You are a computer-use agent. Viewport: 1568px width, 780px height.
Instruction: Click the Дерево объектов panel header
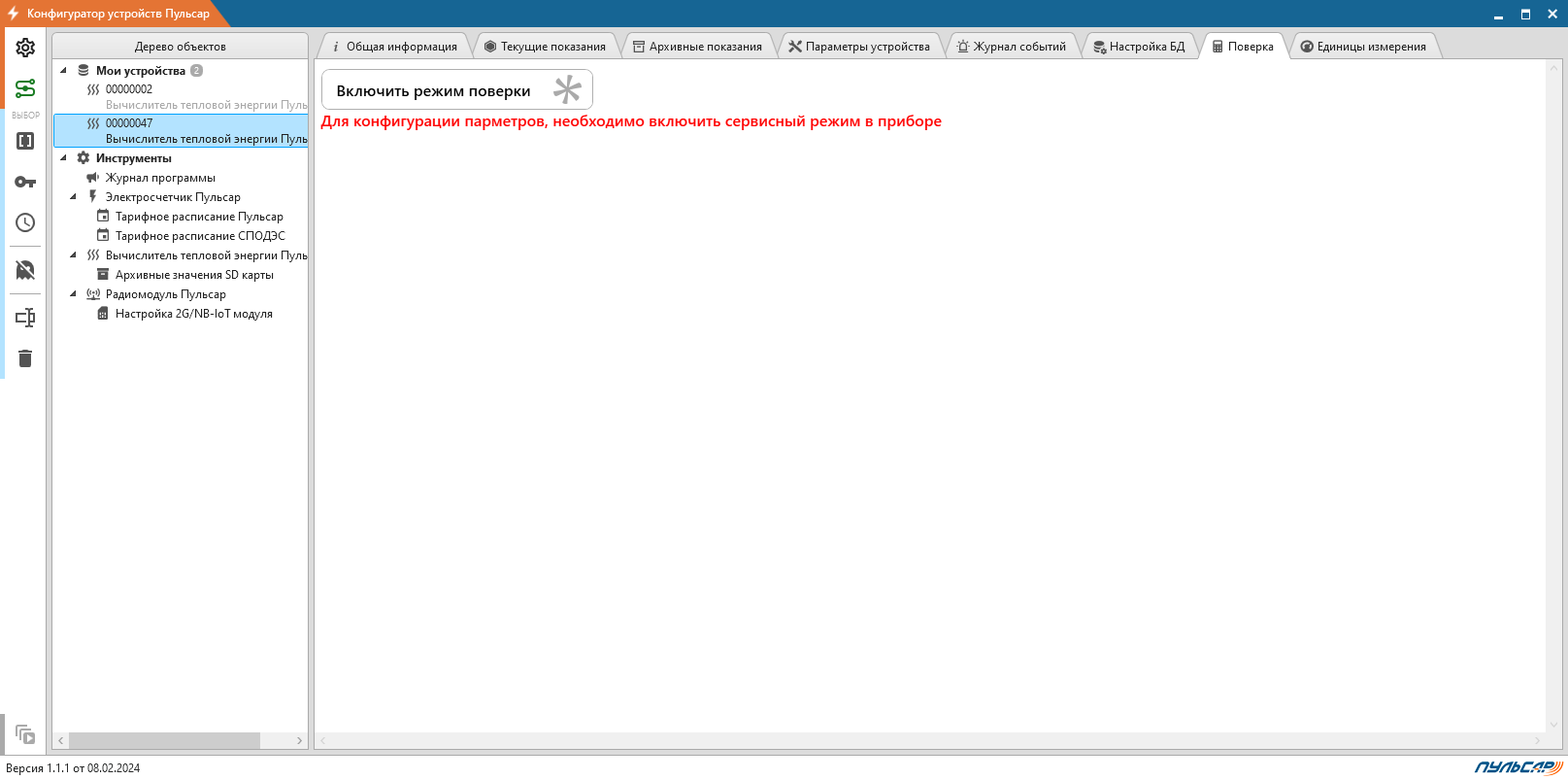(181, 46)
